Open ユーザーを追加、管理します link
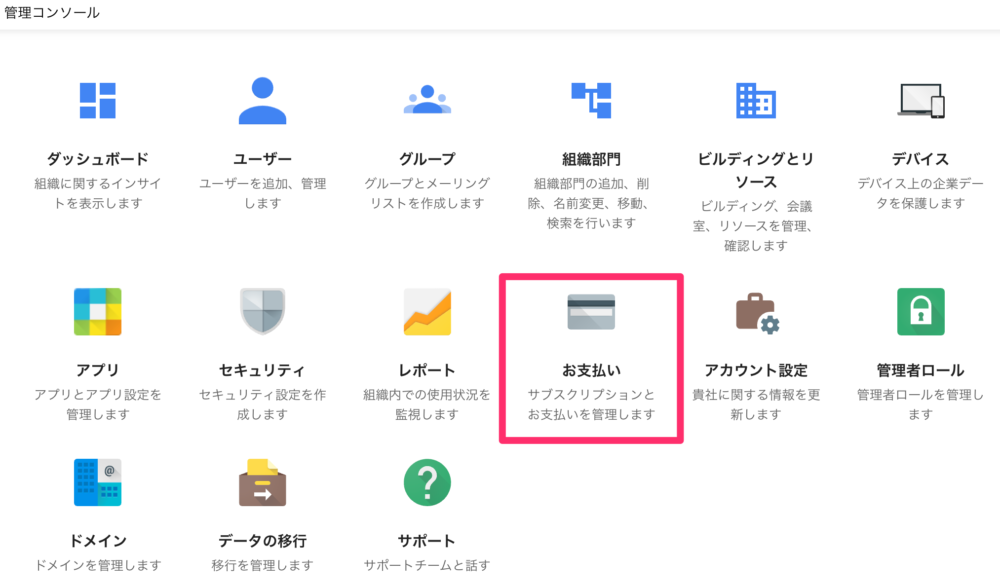This screenshot has width=1000, height=587. [262, 192]
